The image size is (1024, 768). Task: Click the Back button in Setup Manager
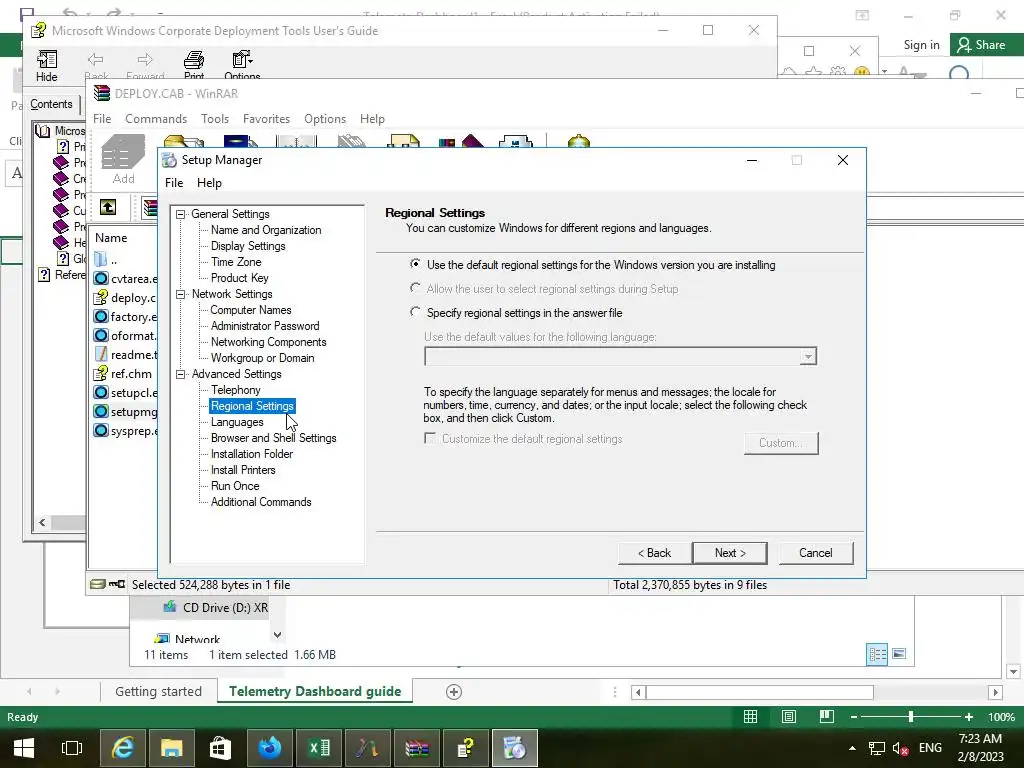(x=654, y=553)
